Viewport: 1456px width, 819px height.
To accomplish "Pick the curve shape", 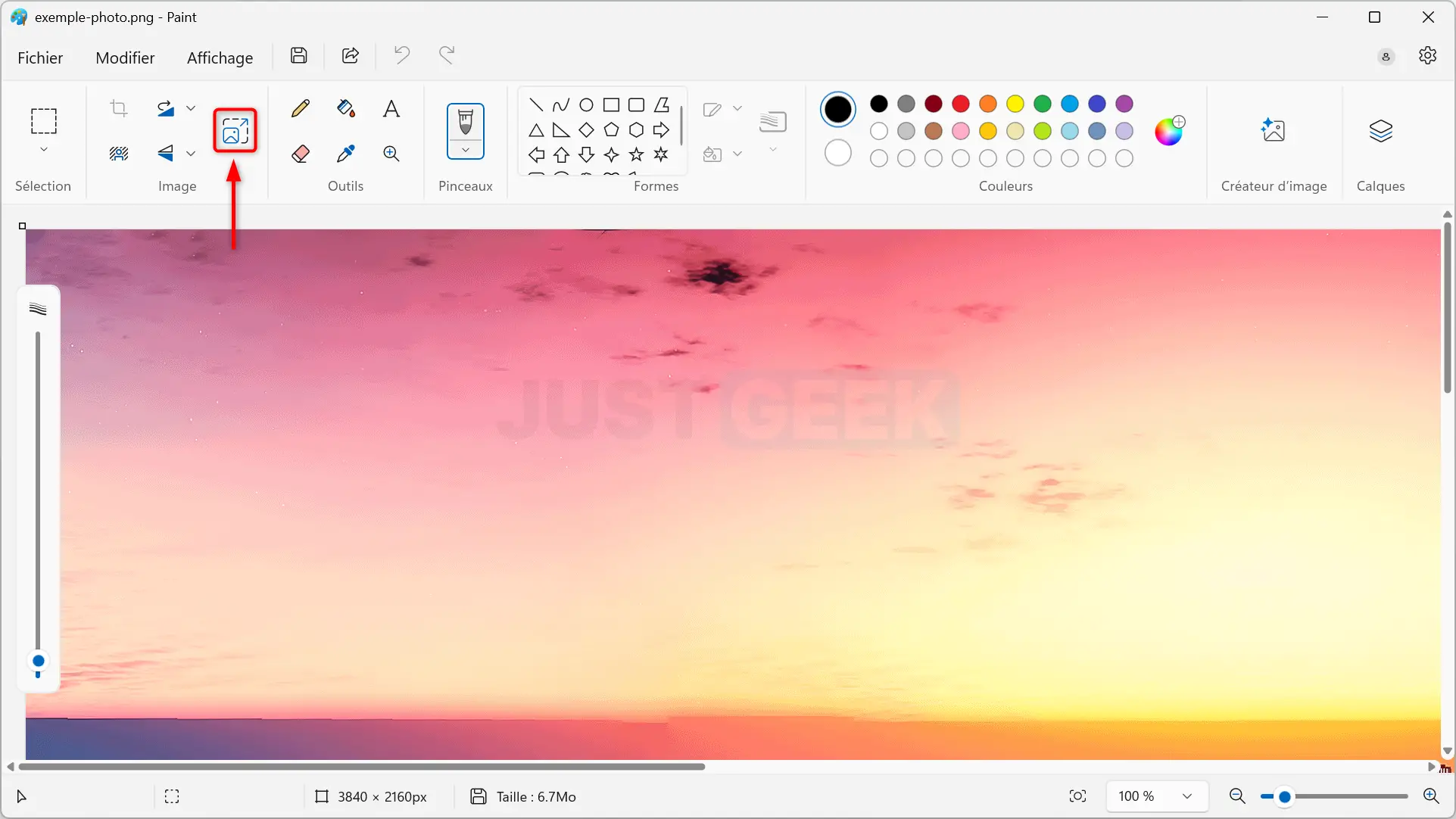I will 561,105.
